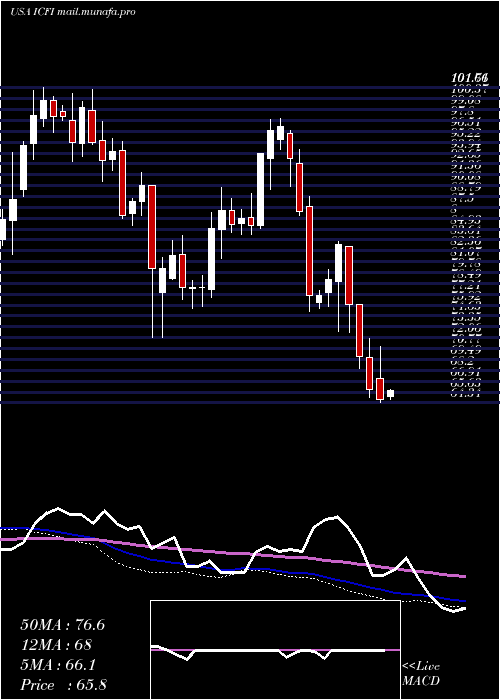Select the "50MA : 76.6" reading
The width and height of the screenshot is (500, 700).
pyautogui.click(x=62, y=625)
